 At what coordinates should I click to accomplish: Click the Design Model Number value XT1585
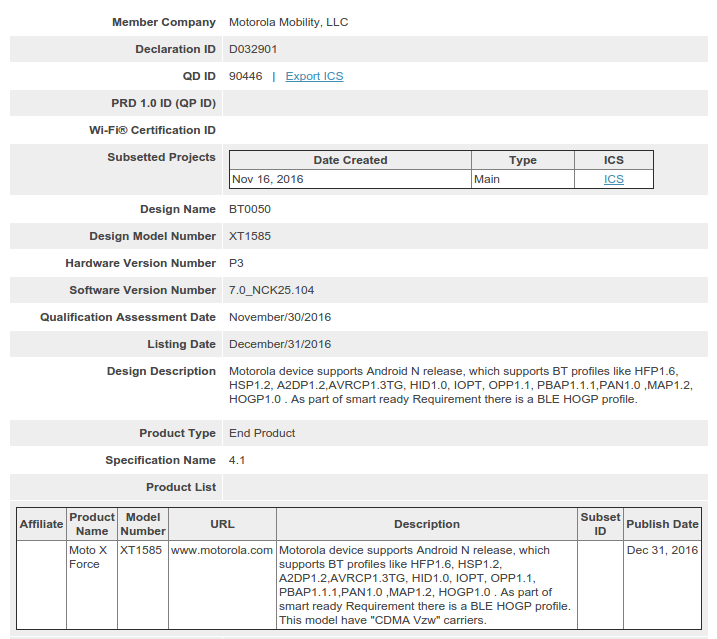[250, 236]
